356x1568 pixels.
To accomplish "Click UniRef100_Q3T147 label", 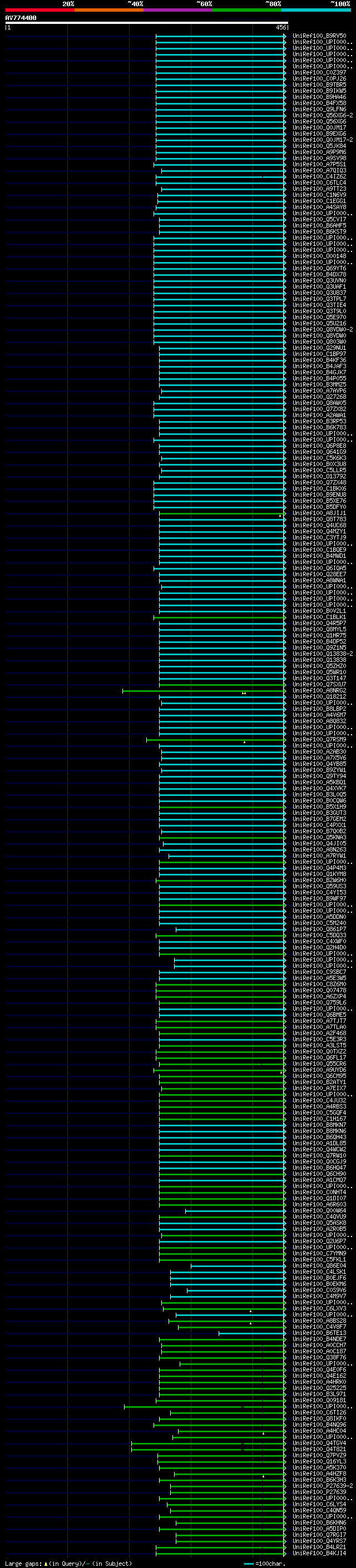I will (x=319, y=678).
